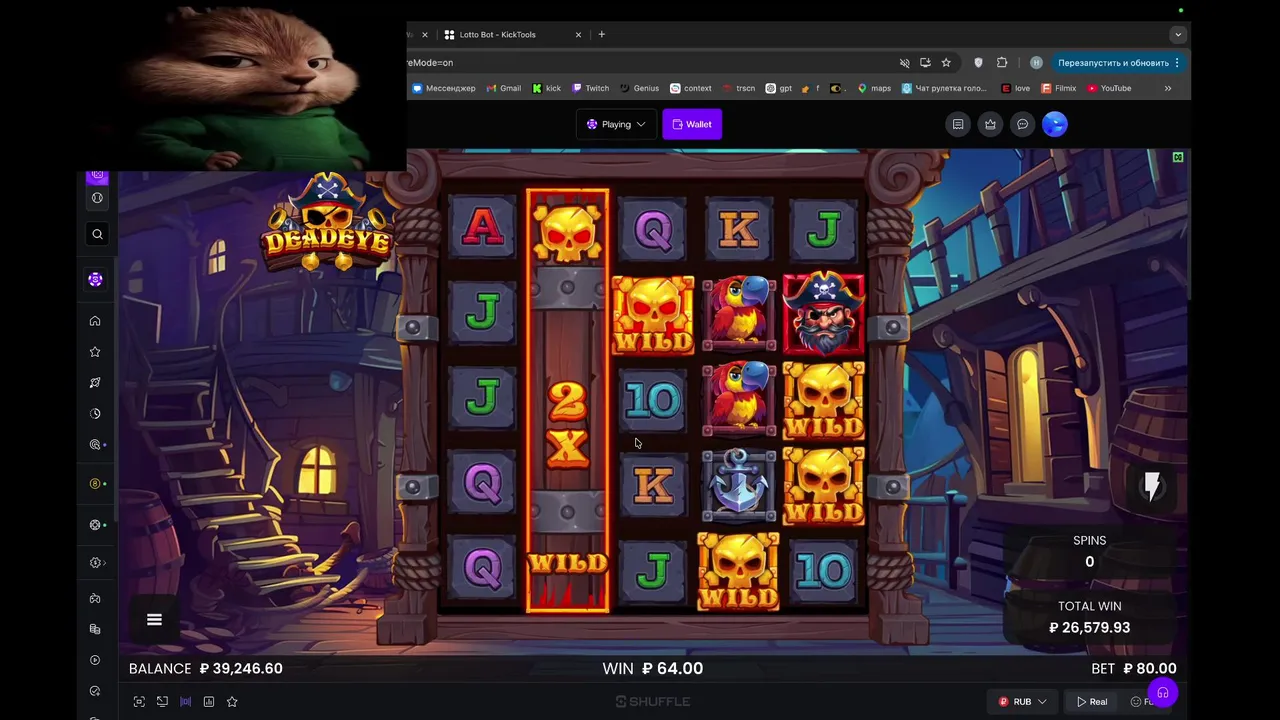Add game to favorites star below game
The height and width of the screenshot is (720, 1280).
point(232,702)
